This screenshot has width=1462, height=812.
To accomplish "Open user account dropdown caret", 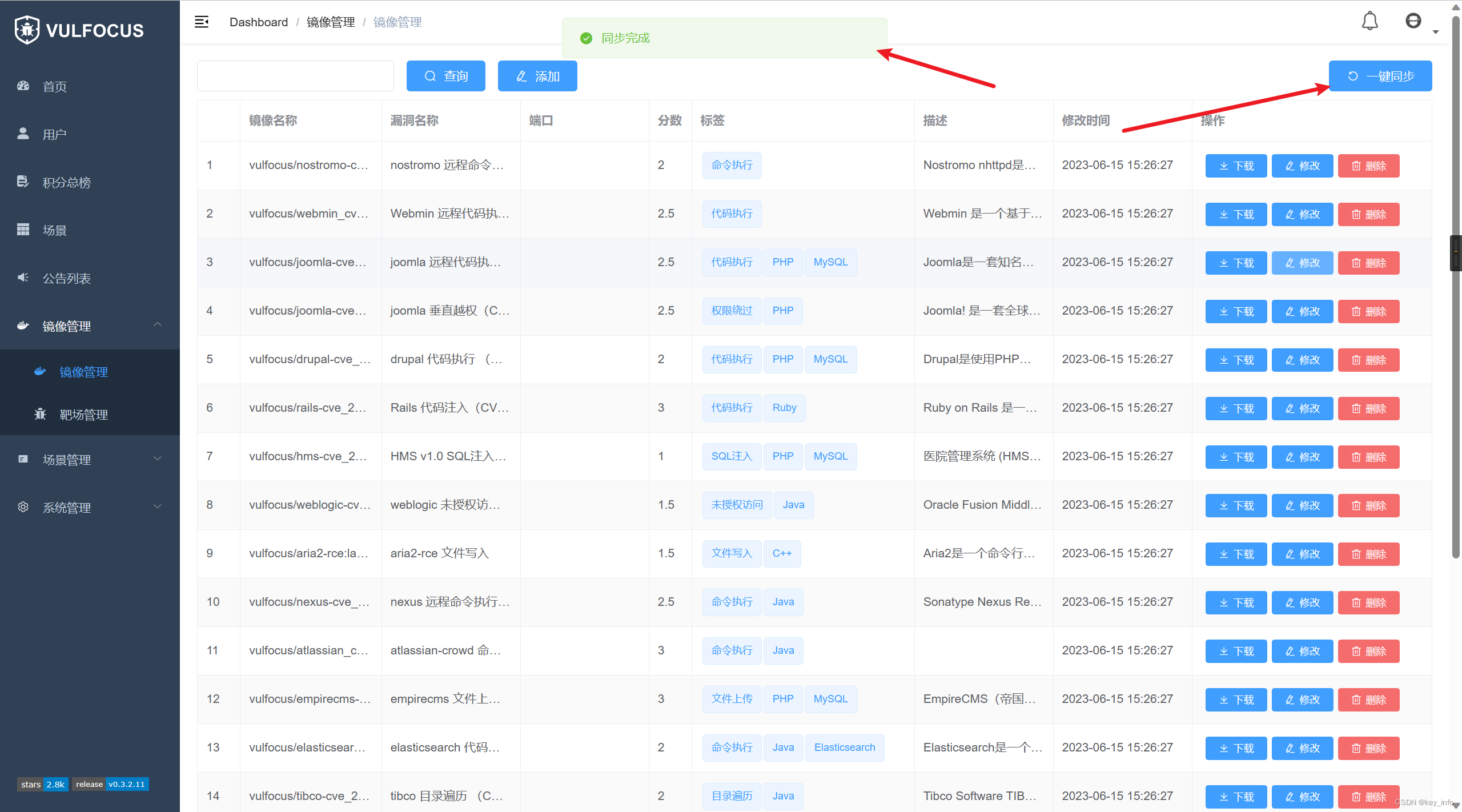I will coord(1436,32).
